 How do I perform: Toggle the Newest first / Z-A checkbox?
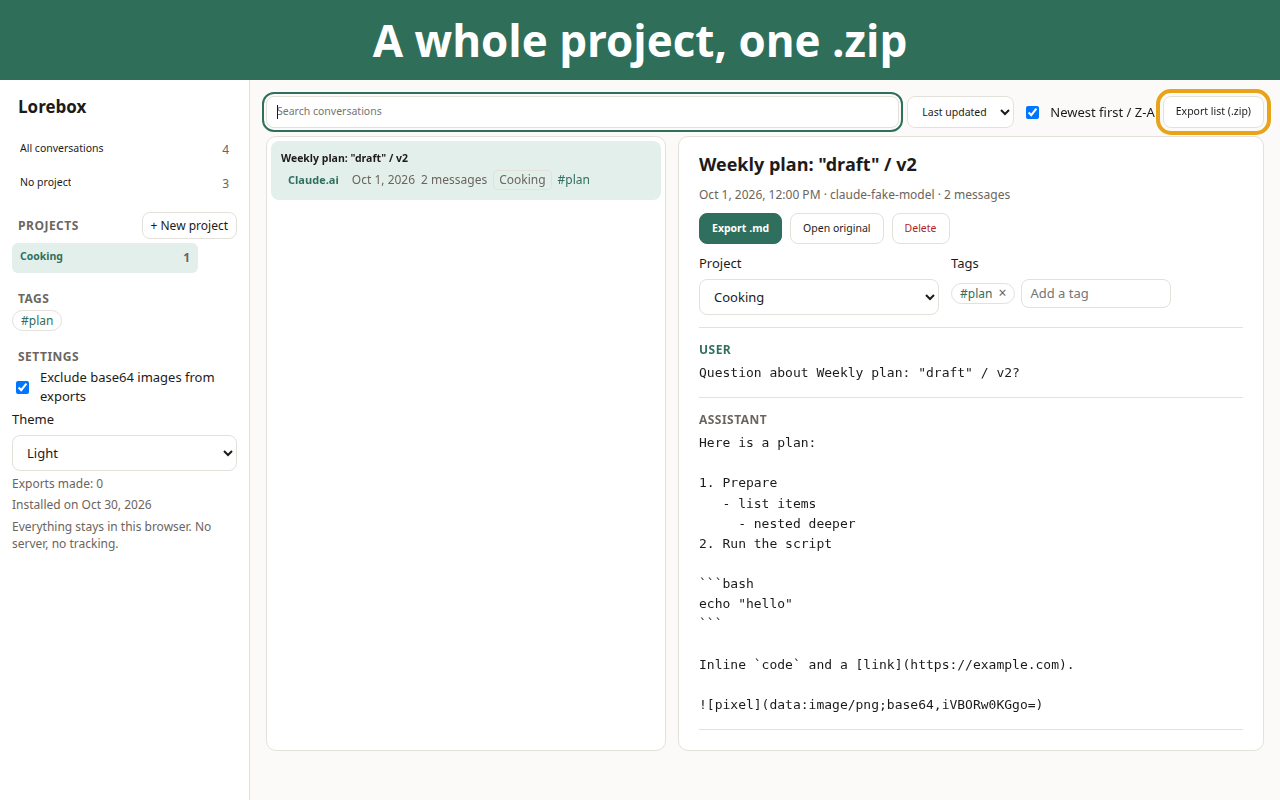1033,112
